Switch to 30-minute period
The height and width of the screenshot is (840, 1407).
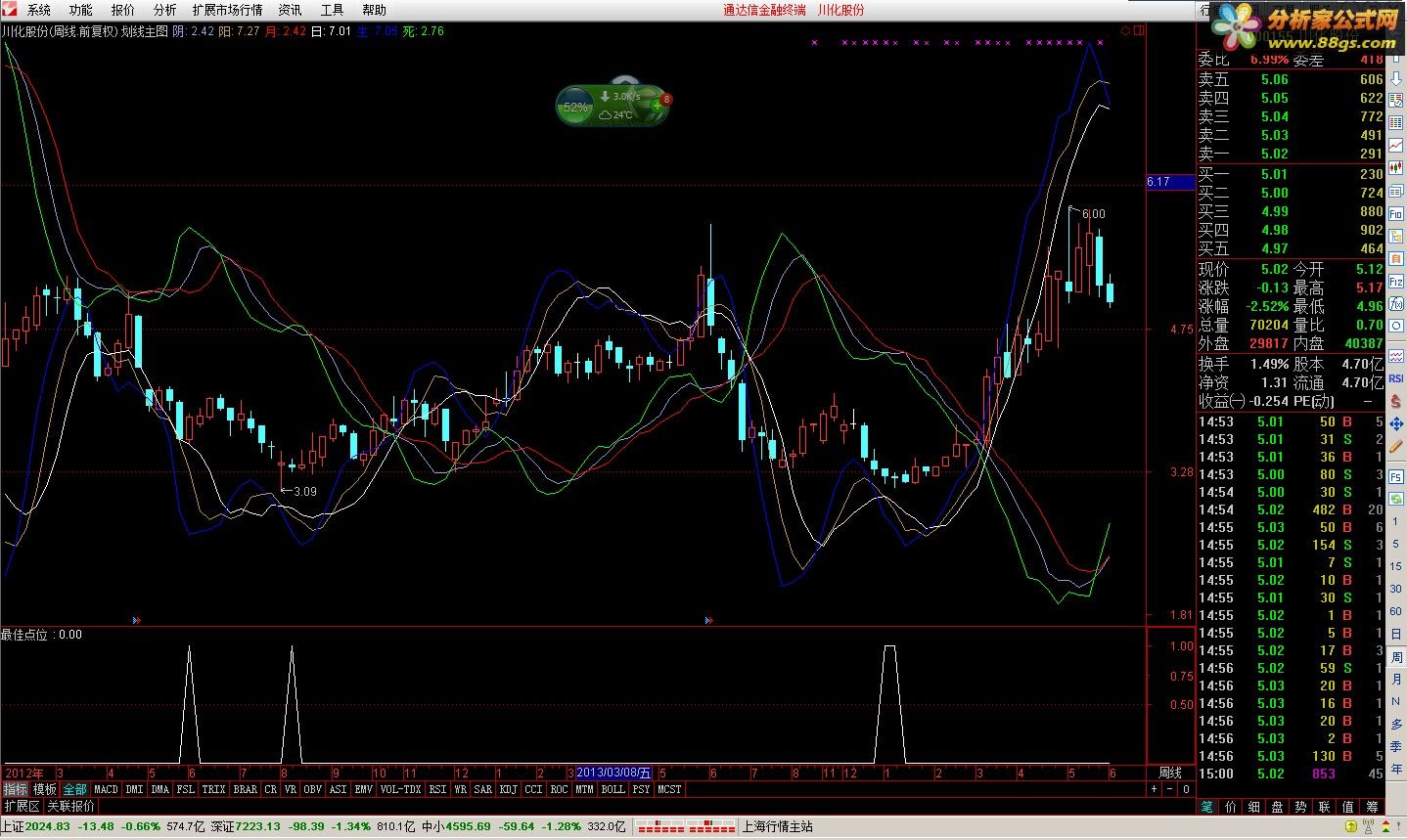[1396, 589]
